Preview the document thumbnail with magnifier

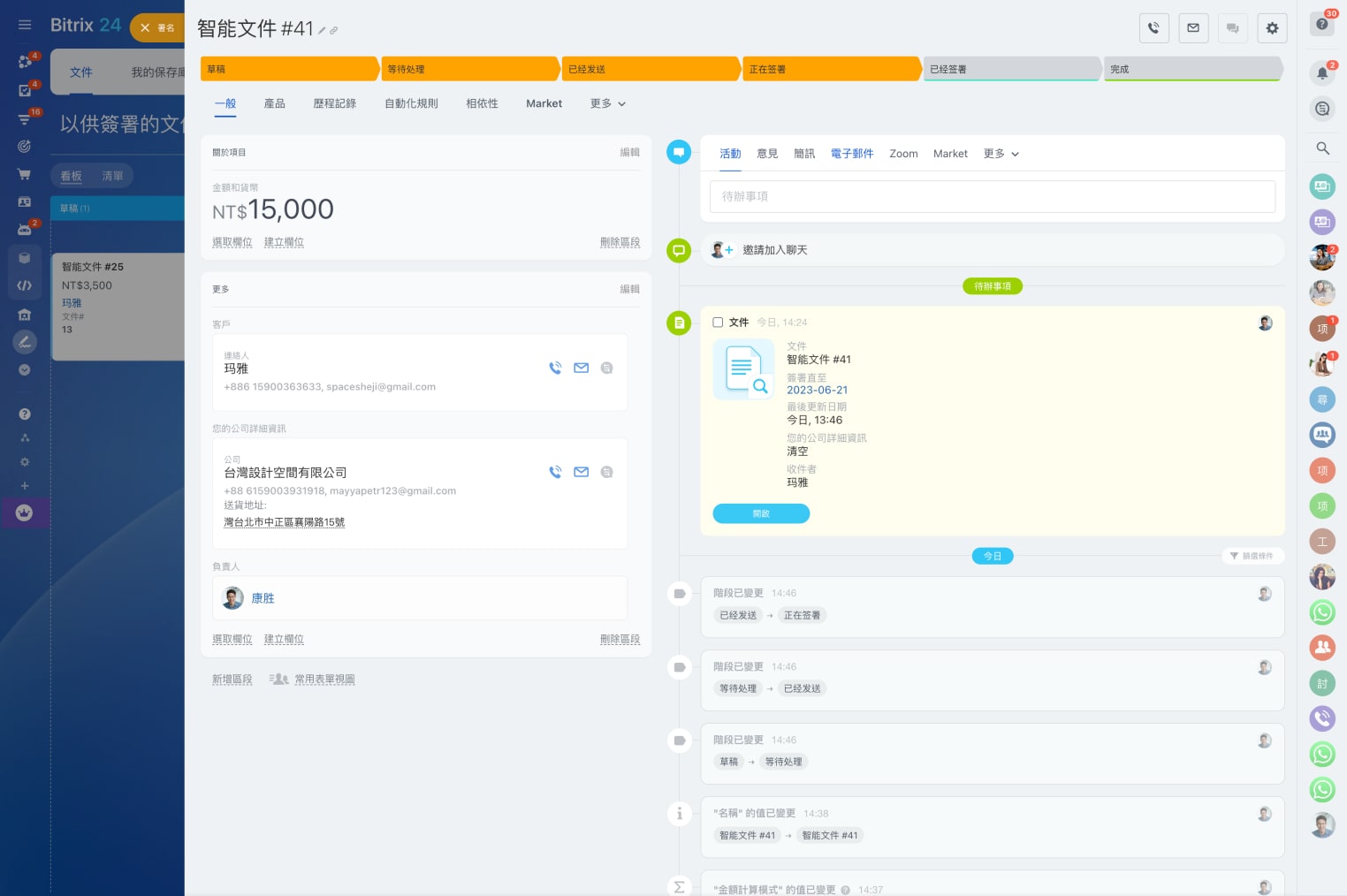[x=743, y=369]
